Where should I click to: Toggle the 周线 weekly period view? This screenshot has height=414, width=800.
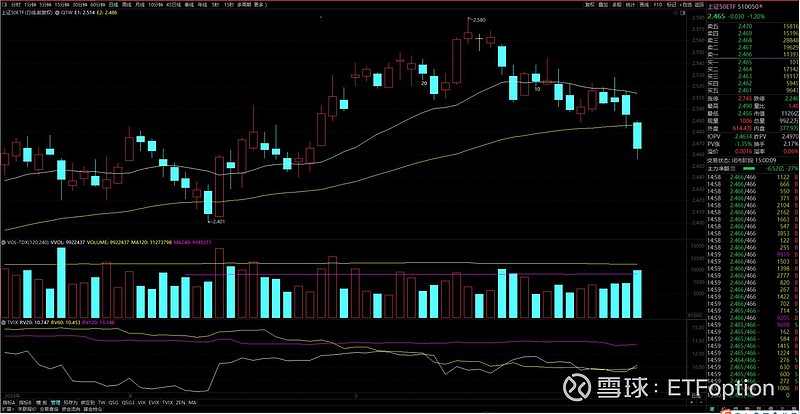125,4
